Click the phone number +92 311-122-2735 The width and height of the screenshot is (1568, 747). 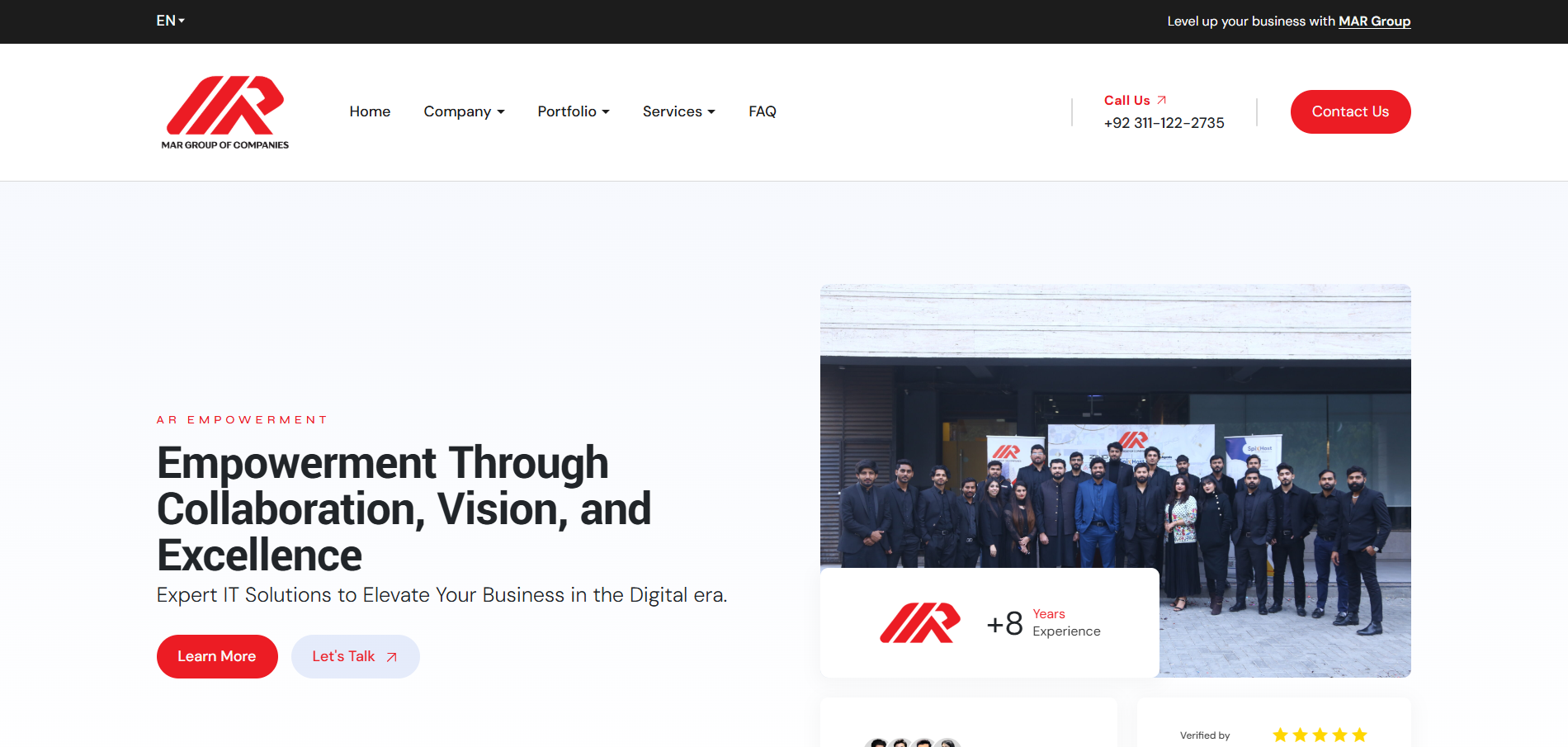tap(1164, 123)
